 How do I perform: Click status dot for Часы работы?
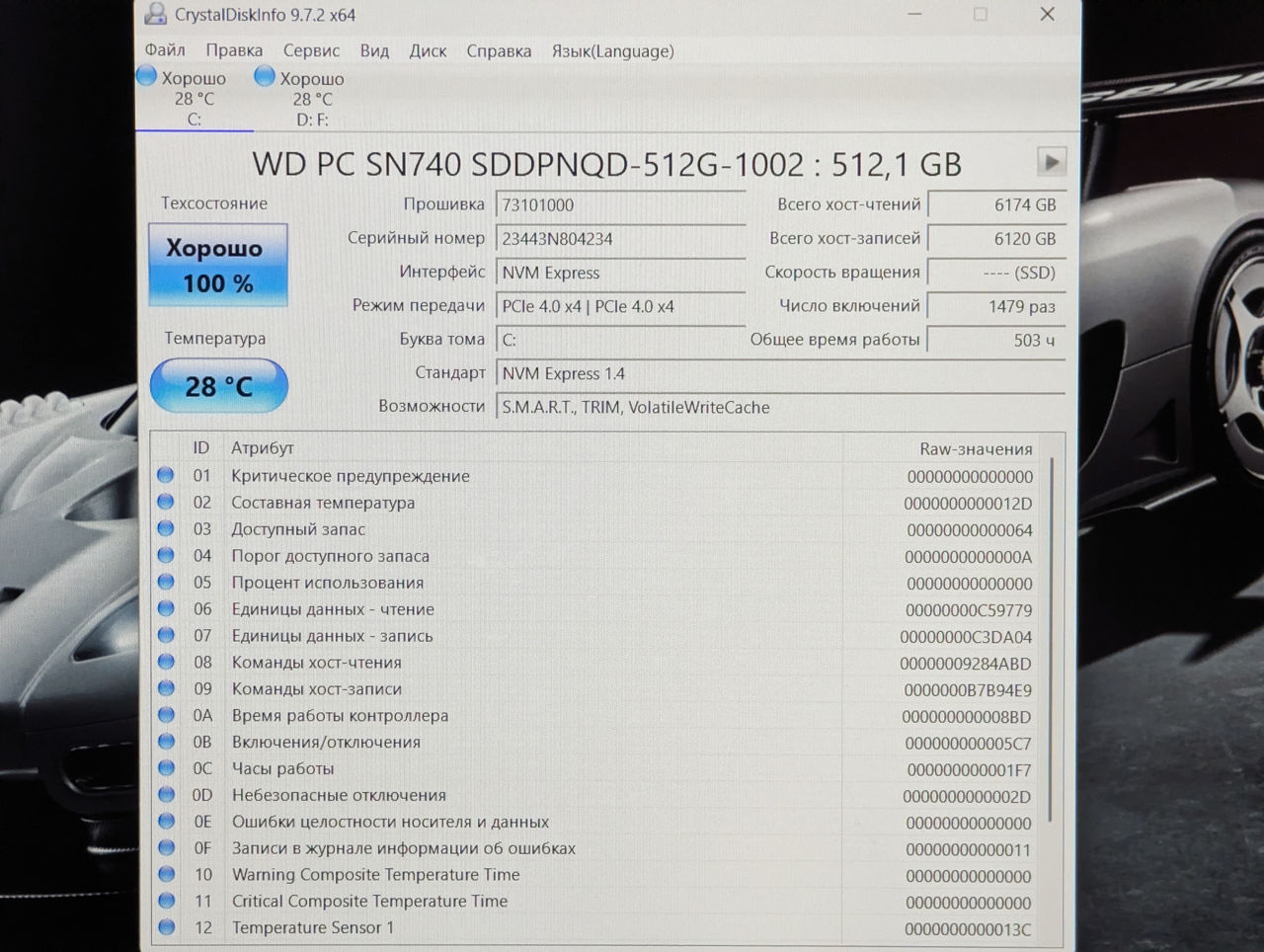[166, 768]
